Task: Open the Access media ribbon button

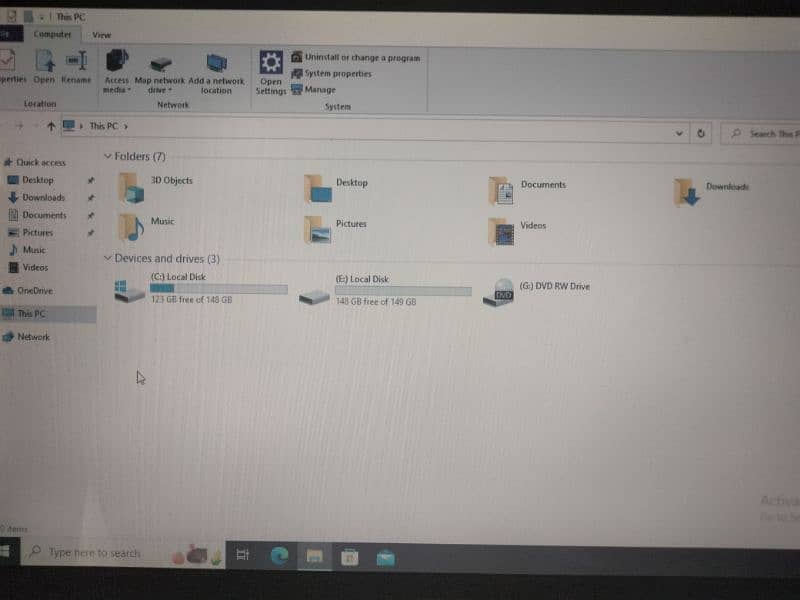Action: coord(117,71)
